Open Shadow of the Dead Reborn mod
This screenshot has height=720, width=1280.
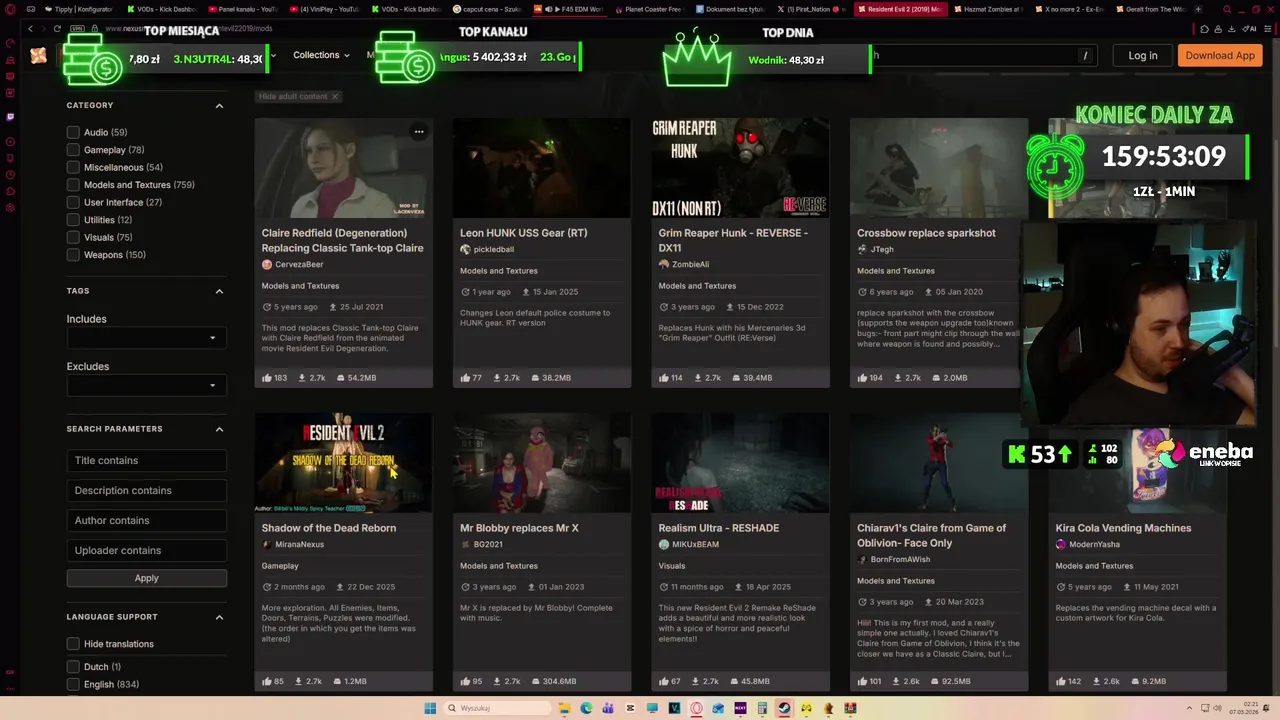pos(329,528)
